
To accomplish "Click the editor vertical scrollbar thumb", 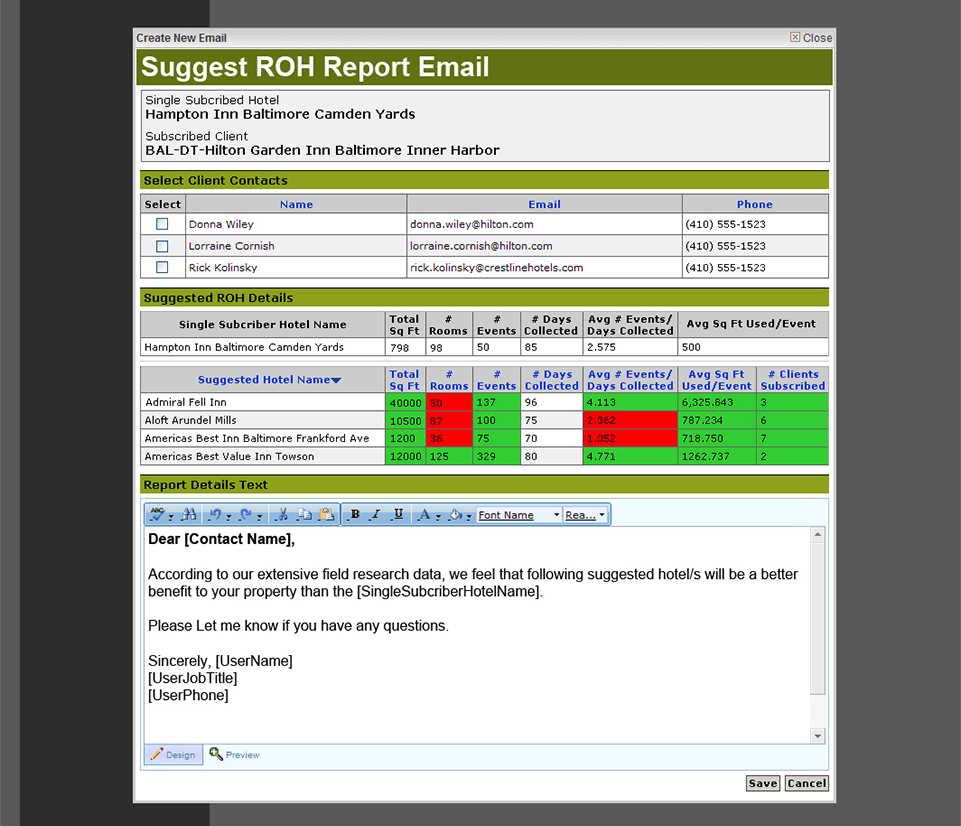I will [x=818, y=618].
